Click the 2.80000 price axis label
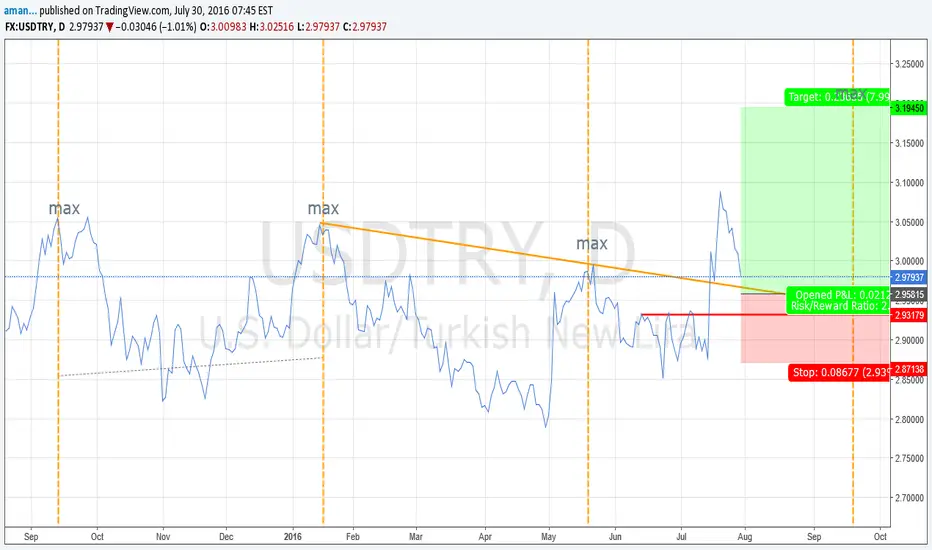This screenshot has width=932, height=550. [x=910, y=419]
